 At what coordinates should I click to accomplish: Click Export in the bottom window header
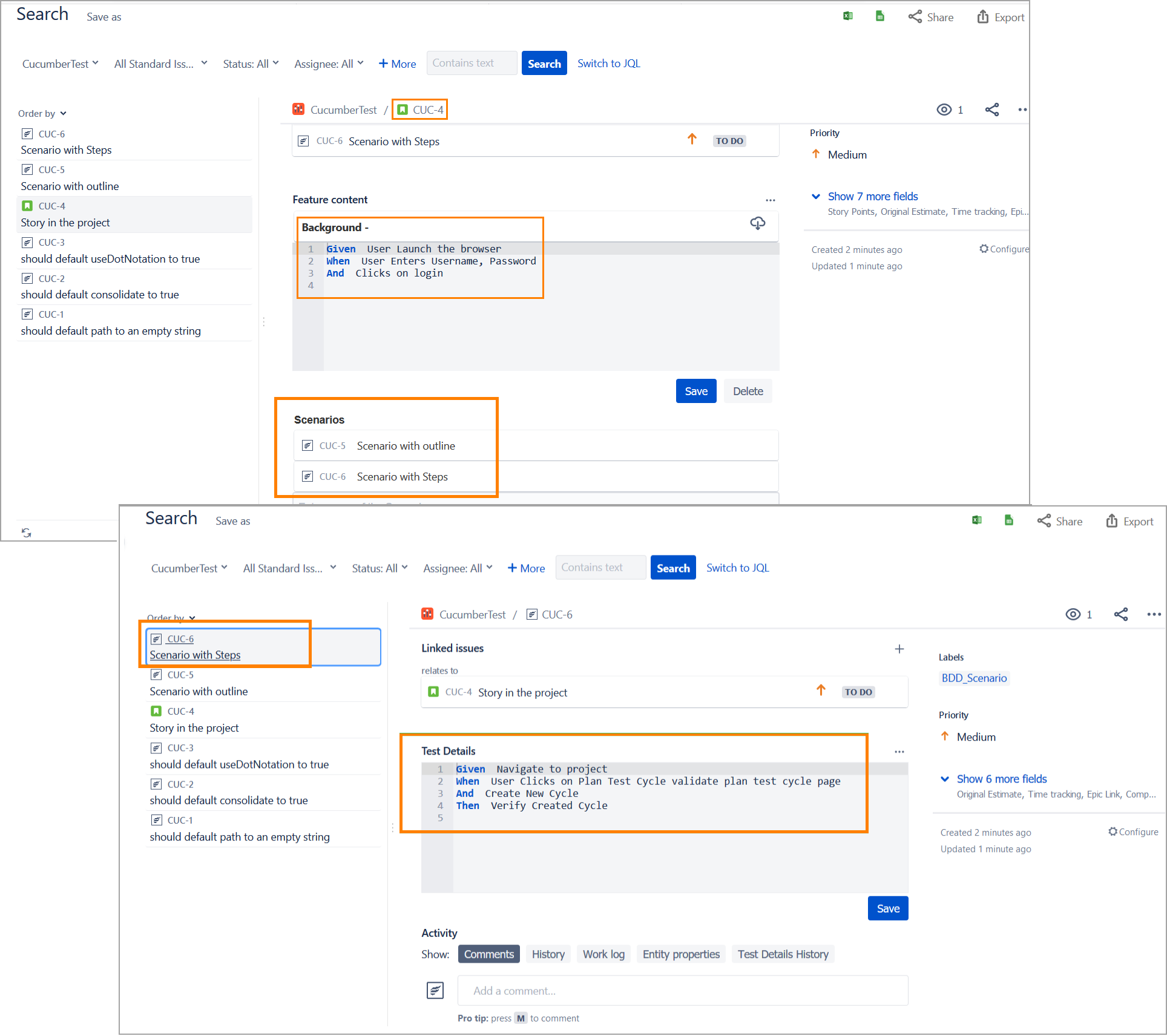click(x=1129, y=521)
